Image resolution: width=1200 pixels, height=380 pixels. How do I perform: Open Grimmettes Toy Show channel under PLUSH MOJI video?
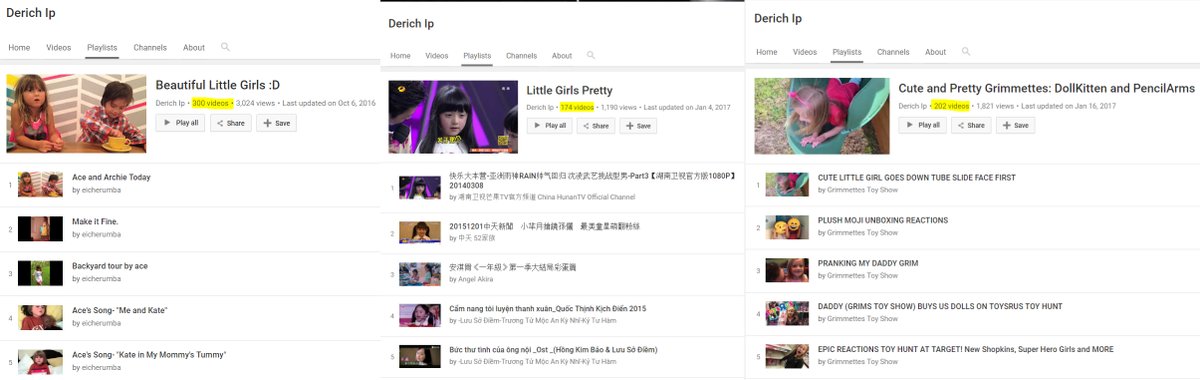[x=862, y=232]
